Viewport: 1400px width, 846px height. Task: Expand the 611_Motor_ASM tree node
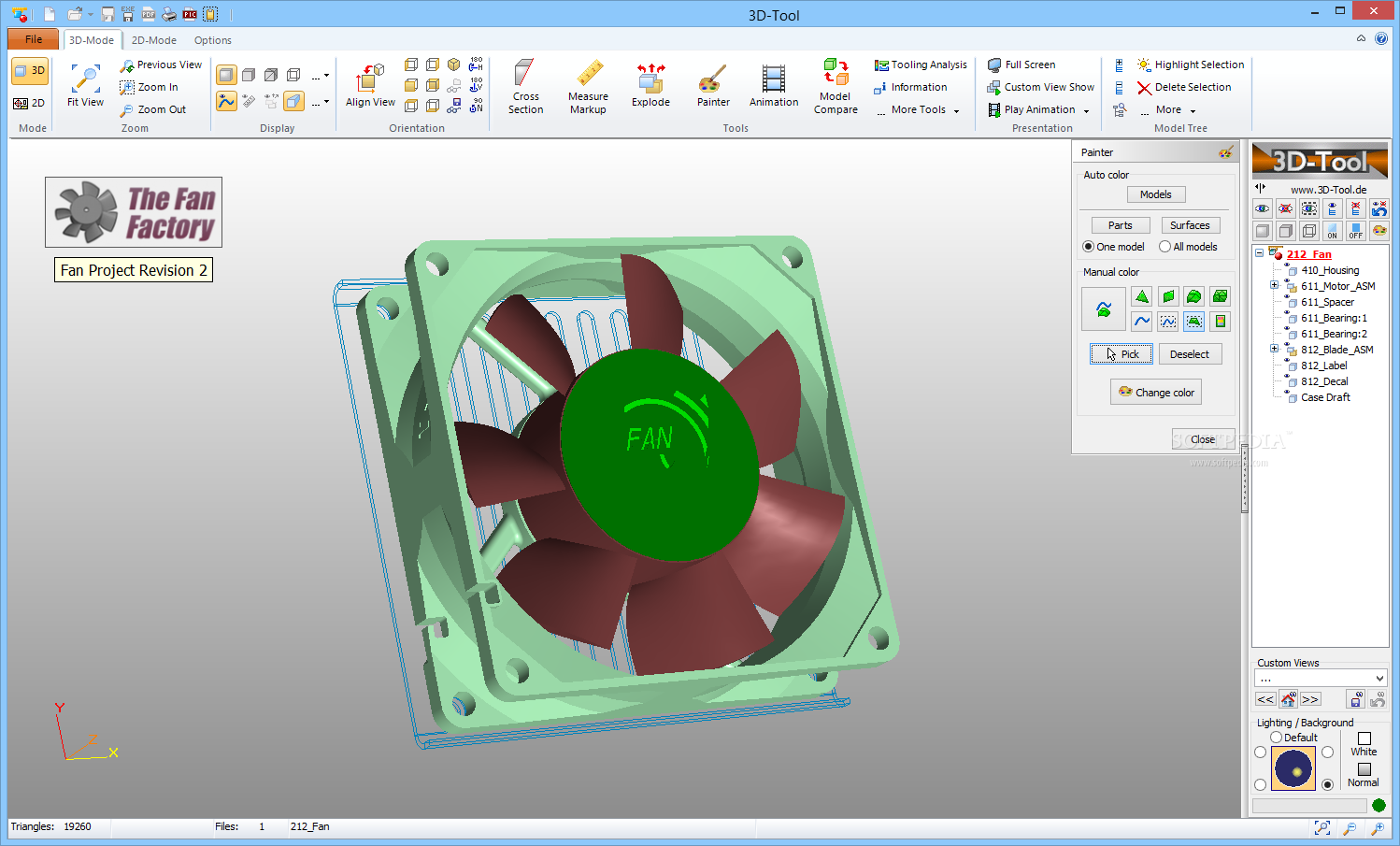1274,285
